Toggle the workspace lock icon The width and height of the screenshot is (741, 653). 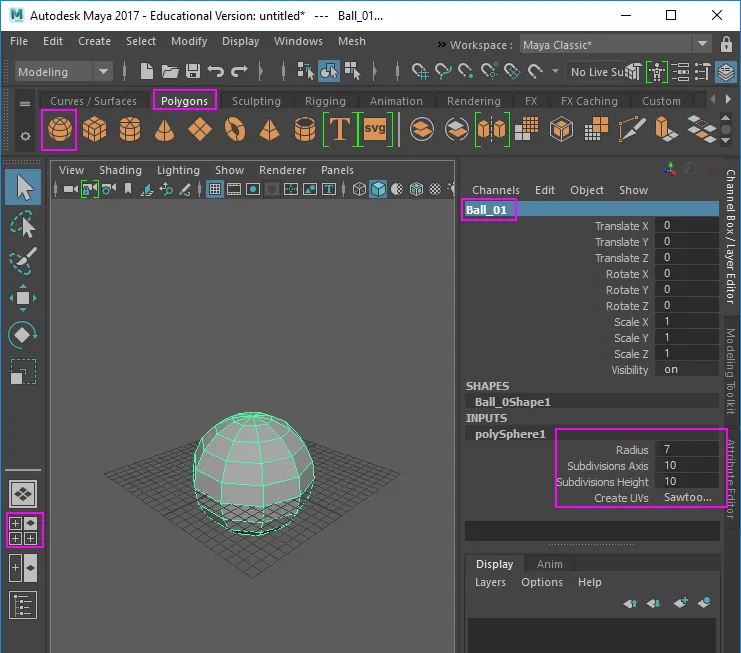point(726,44)
